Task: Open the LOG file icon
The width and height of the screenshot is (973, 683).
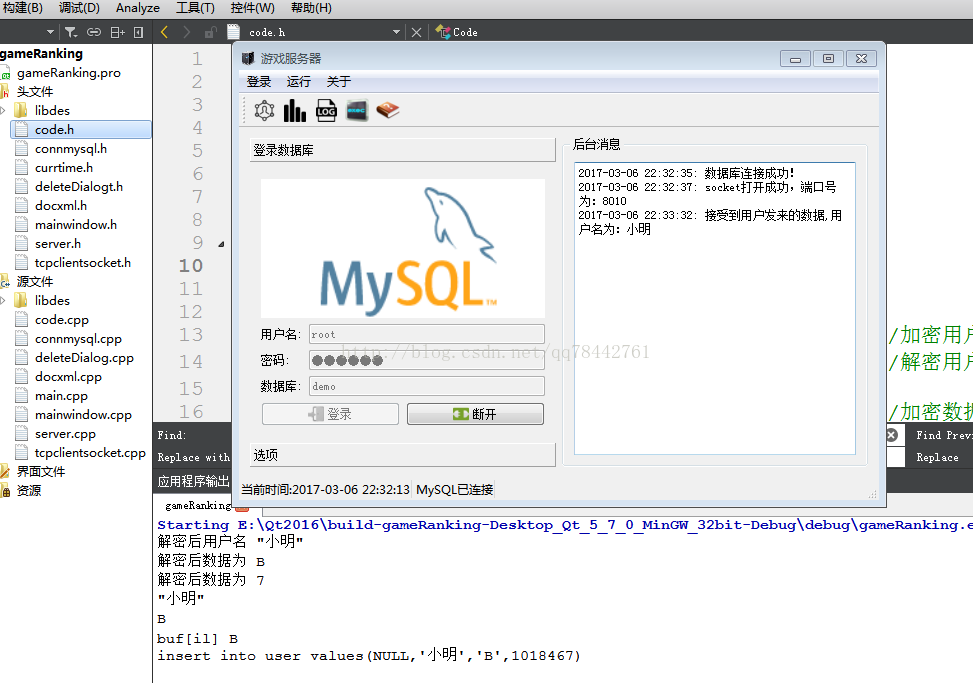Action: 326,110
